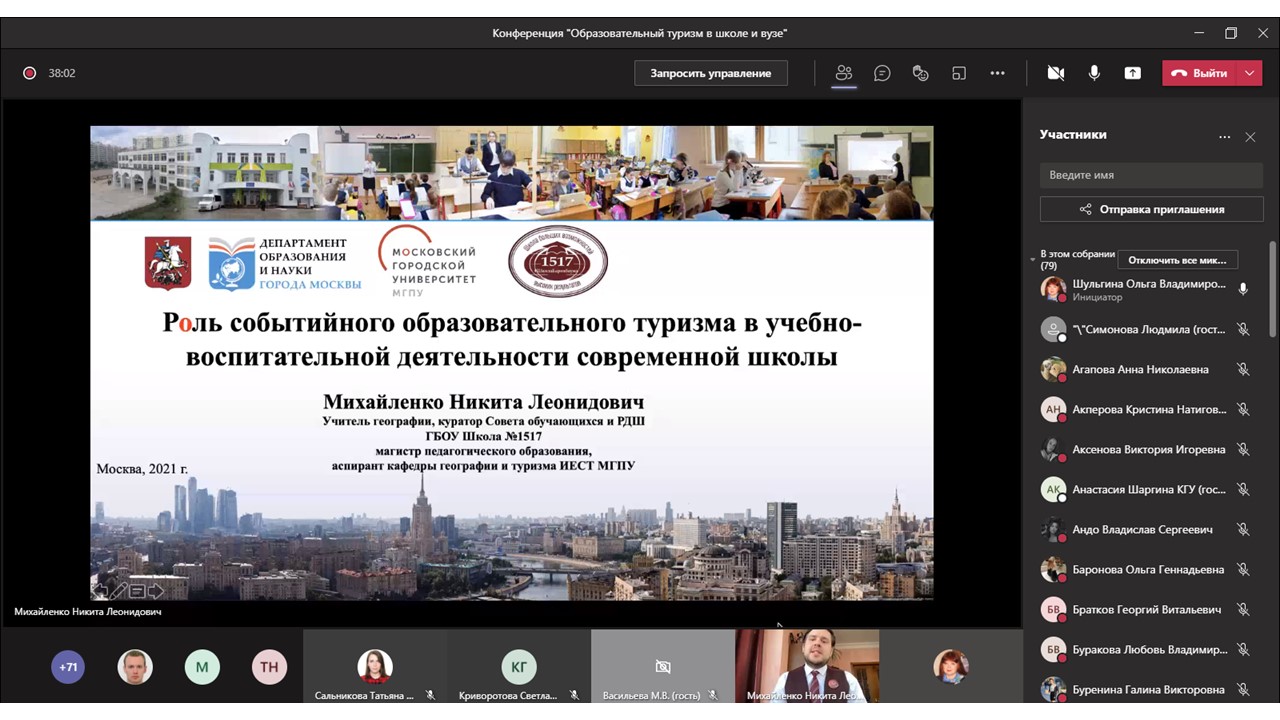The width and height of the screenshot is (1280, 720).
Task: Close the Участники panel
Action: point(1250,136)
